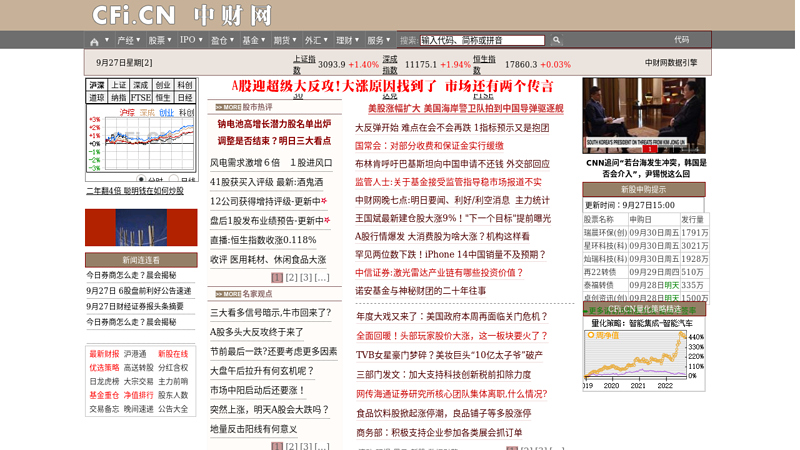Click the CNN interview video thumbnail
Viewport: 800px width, 450px height.
[x=644, y=115]
